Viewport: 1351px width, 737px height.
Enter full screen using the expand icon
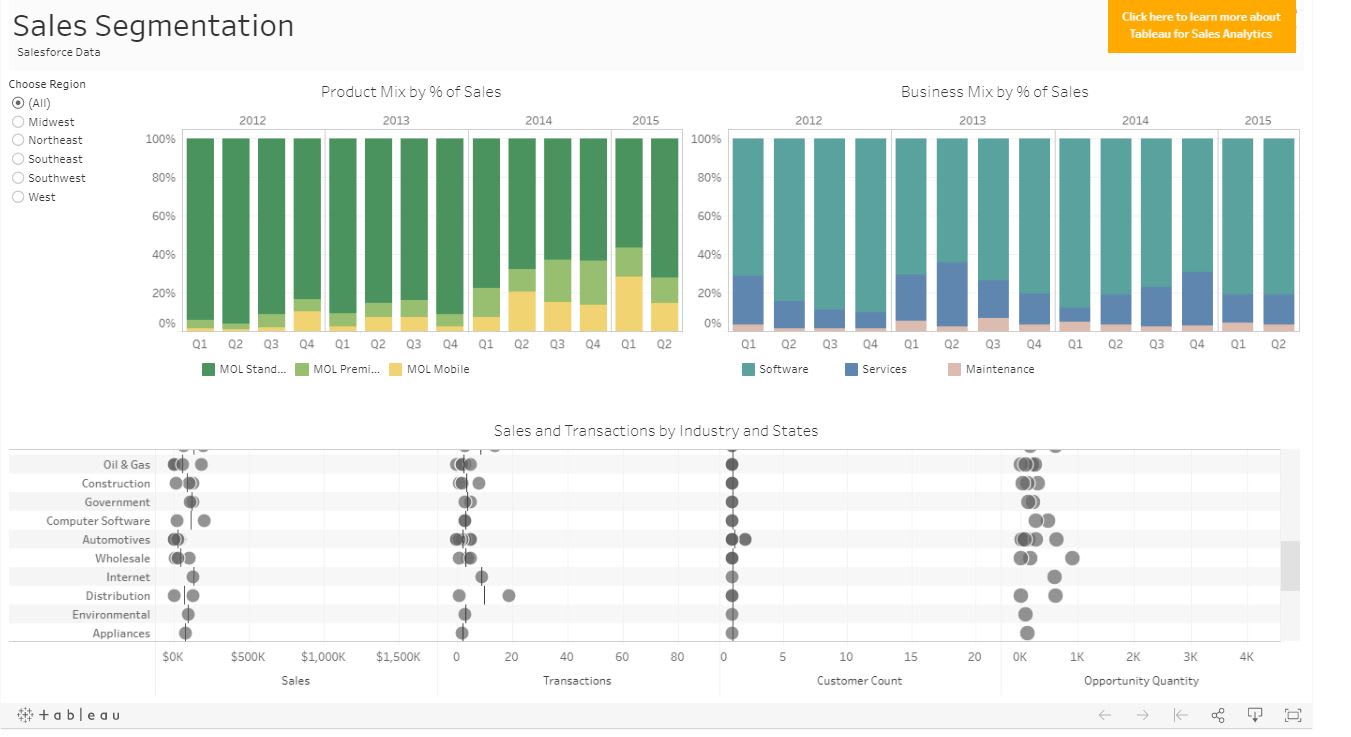[1292, 715]
